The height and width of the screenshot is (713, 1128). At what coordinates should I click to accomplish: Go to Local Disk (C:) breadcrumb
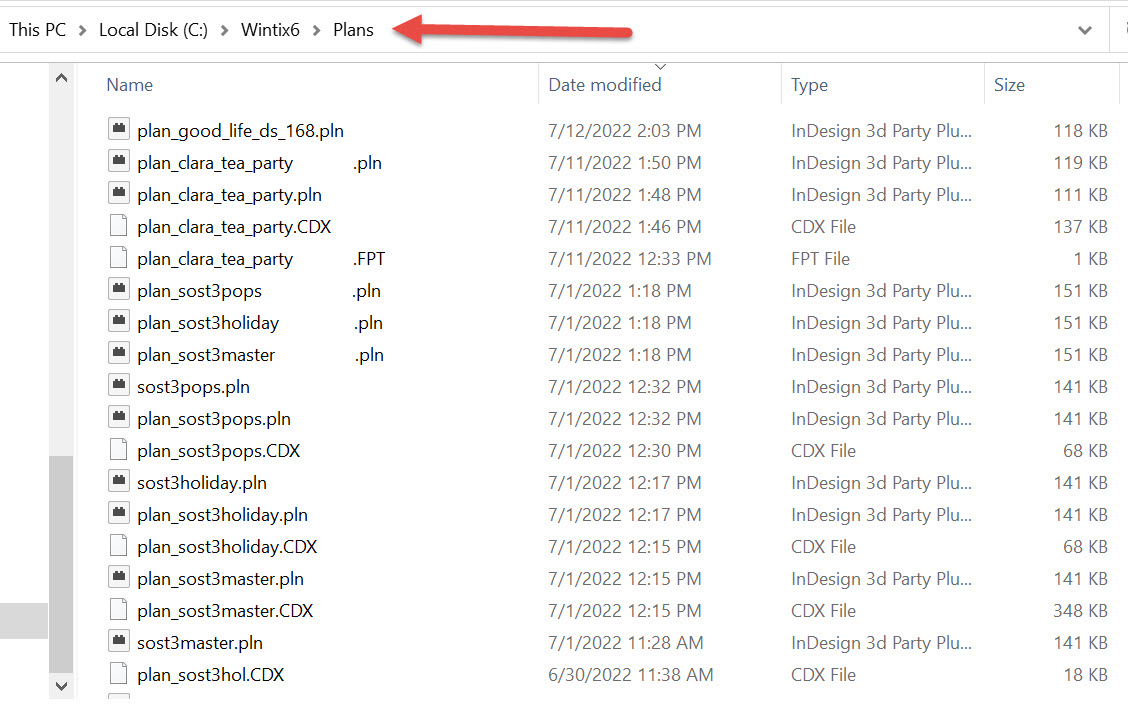click(153, 29)
